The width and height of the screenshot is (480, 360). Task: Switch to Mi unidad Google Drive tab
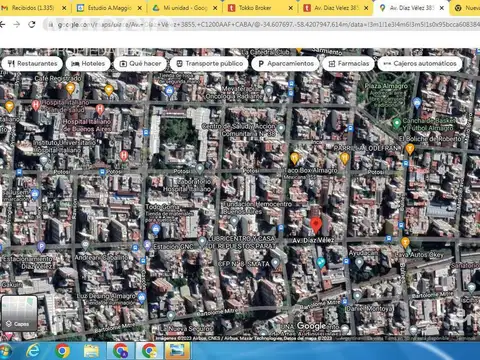tap(184, 8)
